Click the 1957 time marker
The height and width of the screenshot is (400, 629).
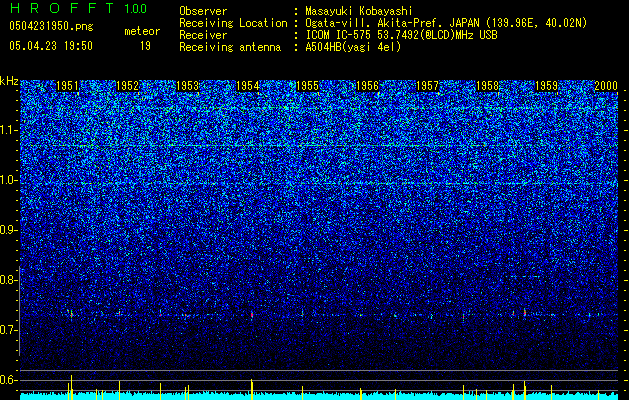click(427, 86)
